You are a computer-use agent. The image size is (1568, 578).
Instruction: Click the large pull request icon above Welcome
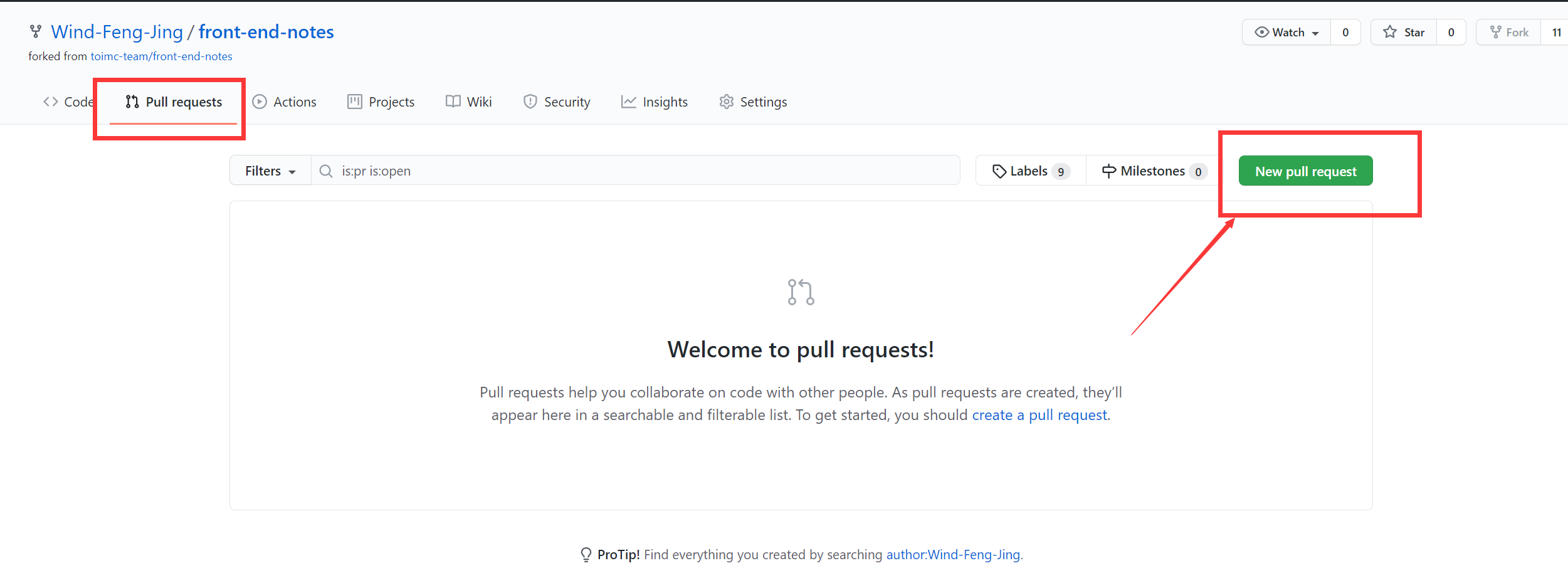click(x=801, y=292)
